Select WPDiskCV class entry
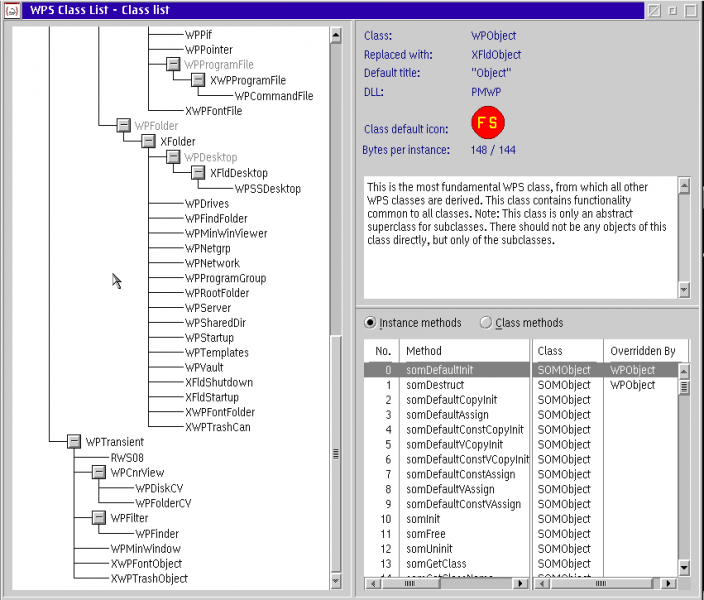This screenshot has width=704, height=600. [x=159, y=488]
